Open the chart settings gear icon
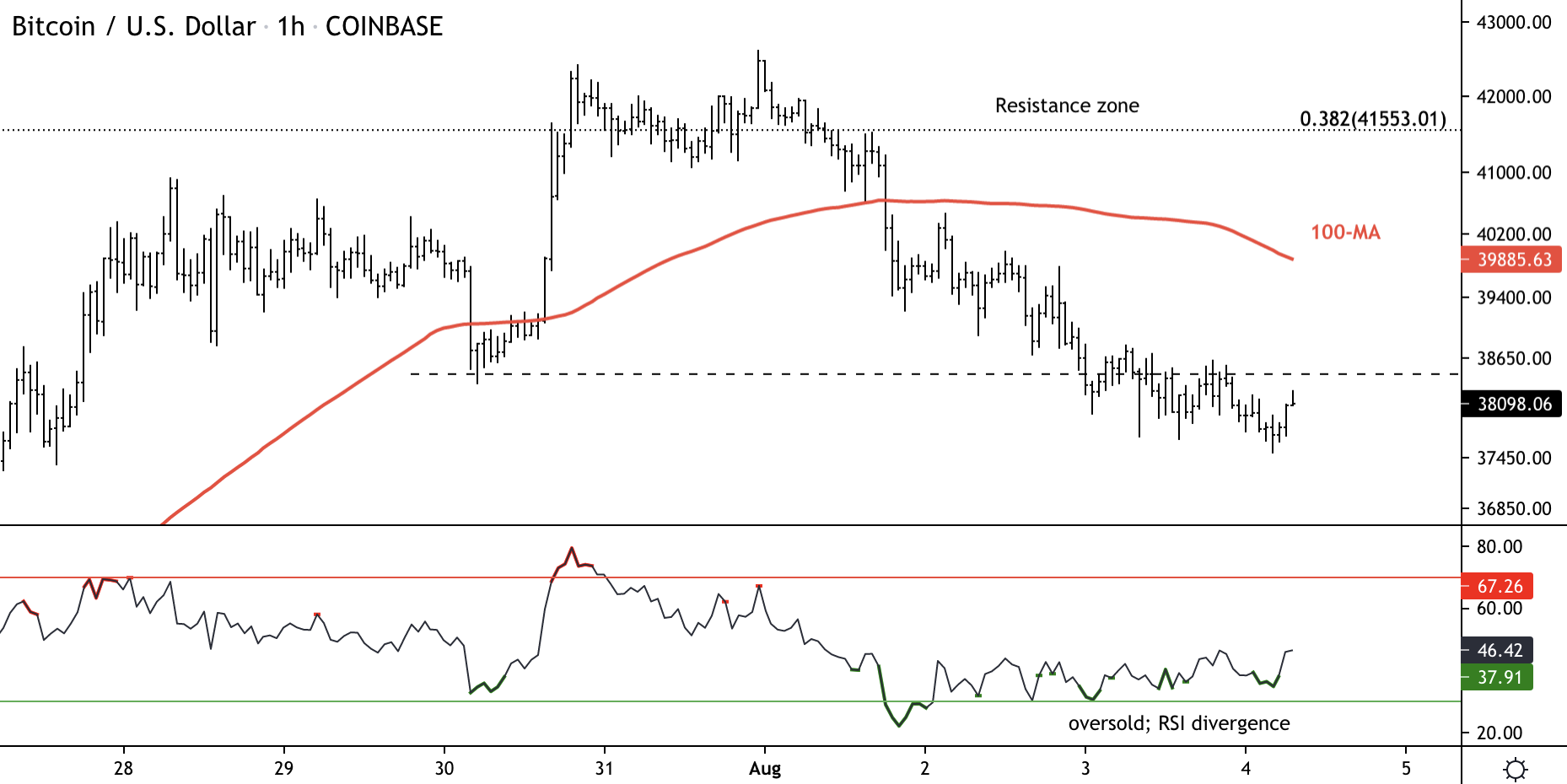This screenshot has width=1567, height=784. (1515, 769)
